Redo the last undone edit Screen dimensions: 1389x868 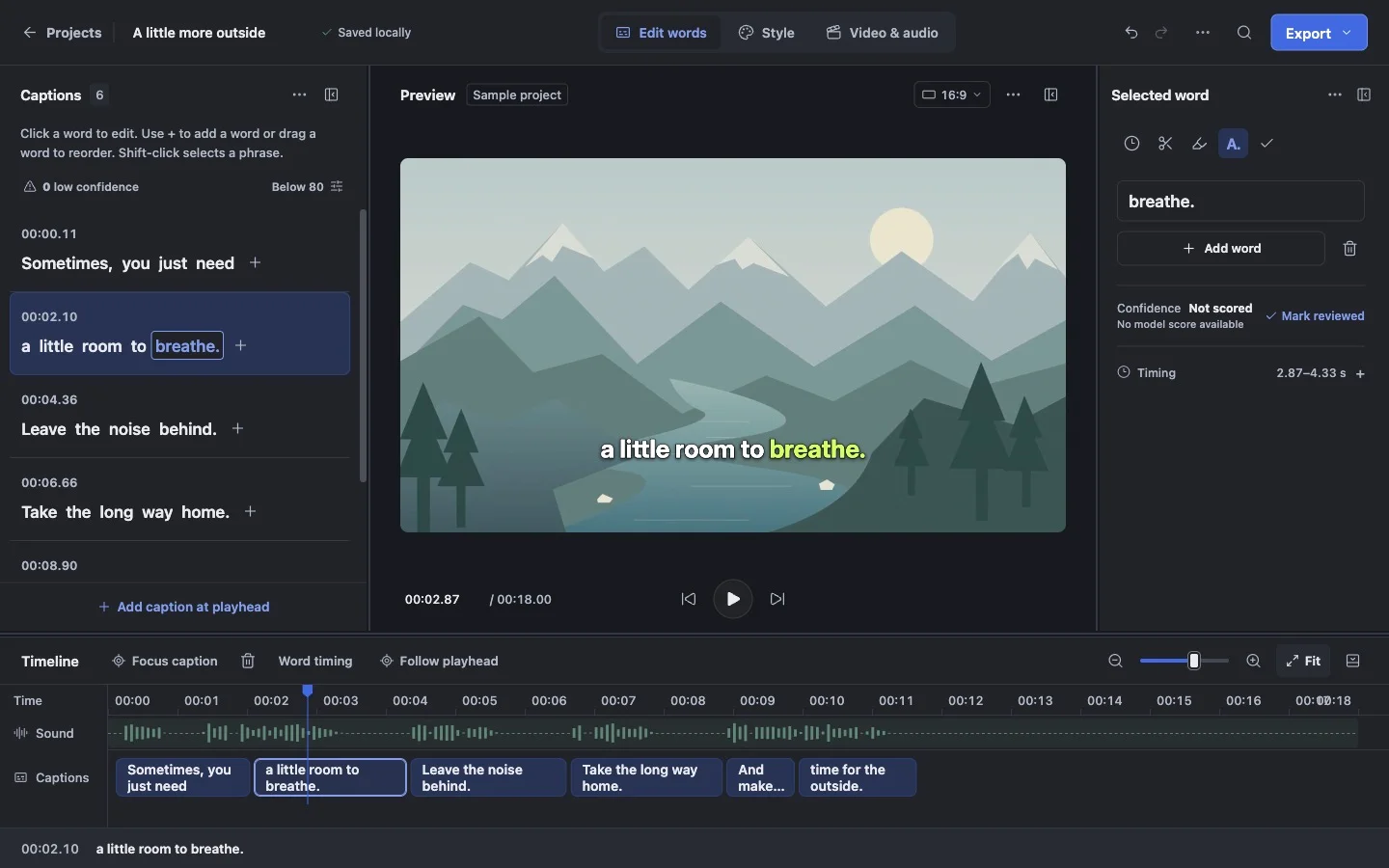[1162, 33]
